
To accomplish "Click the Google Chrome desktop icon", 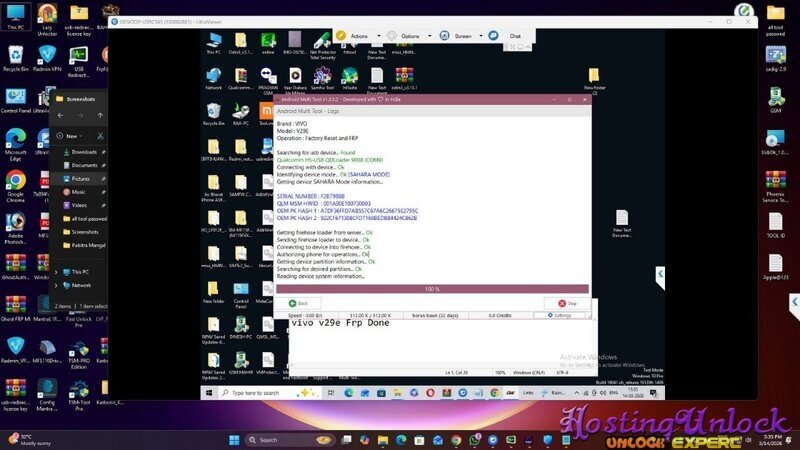I will [x=15, y=185].
